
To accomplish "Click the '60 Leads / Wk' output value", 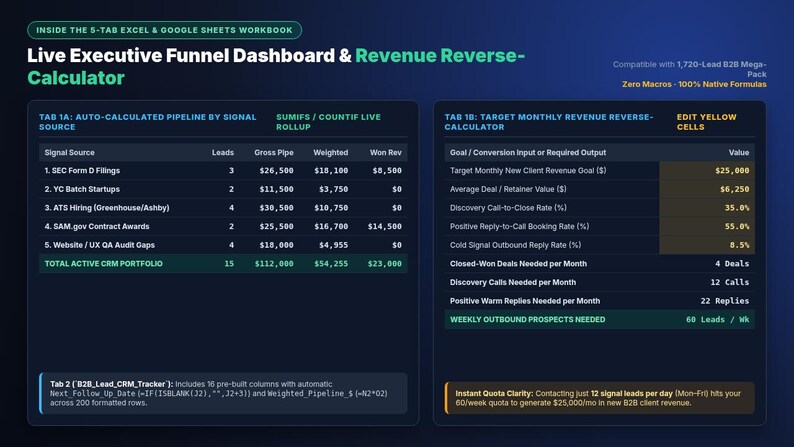I will [x=718, y=319].
